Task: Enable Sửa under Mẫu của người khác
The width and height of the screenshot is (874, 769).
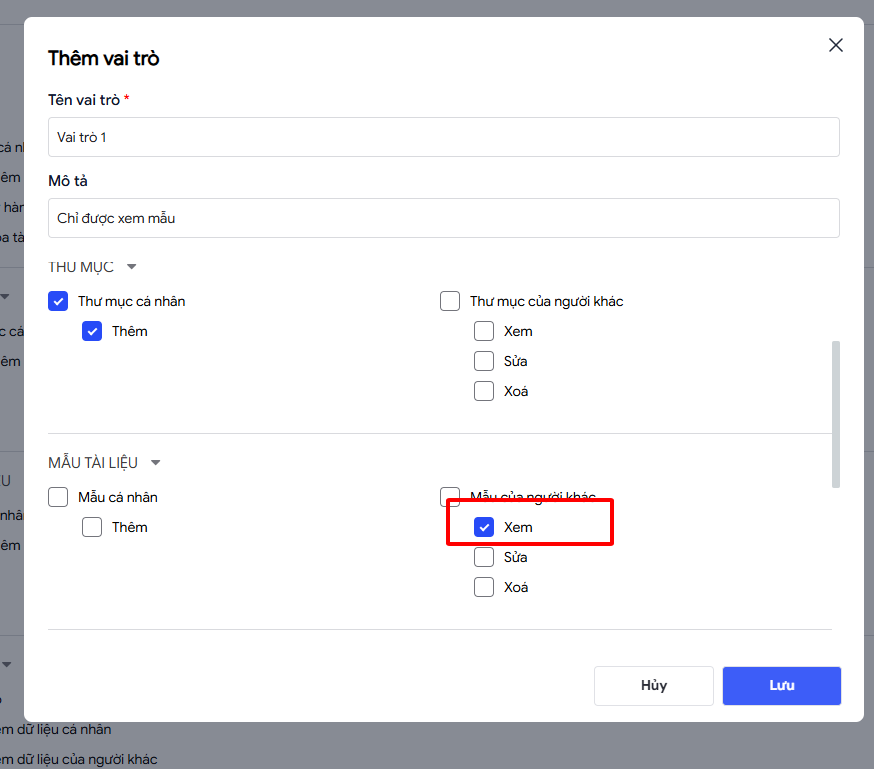Action: [x=484, y=557]
